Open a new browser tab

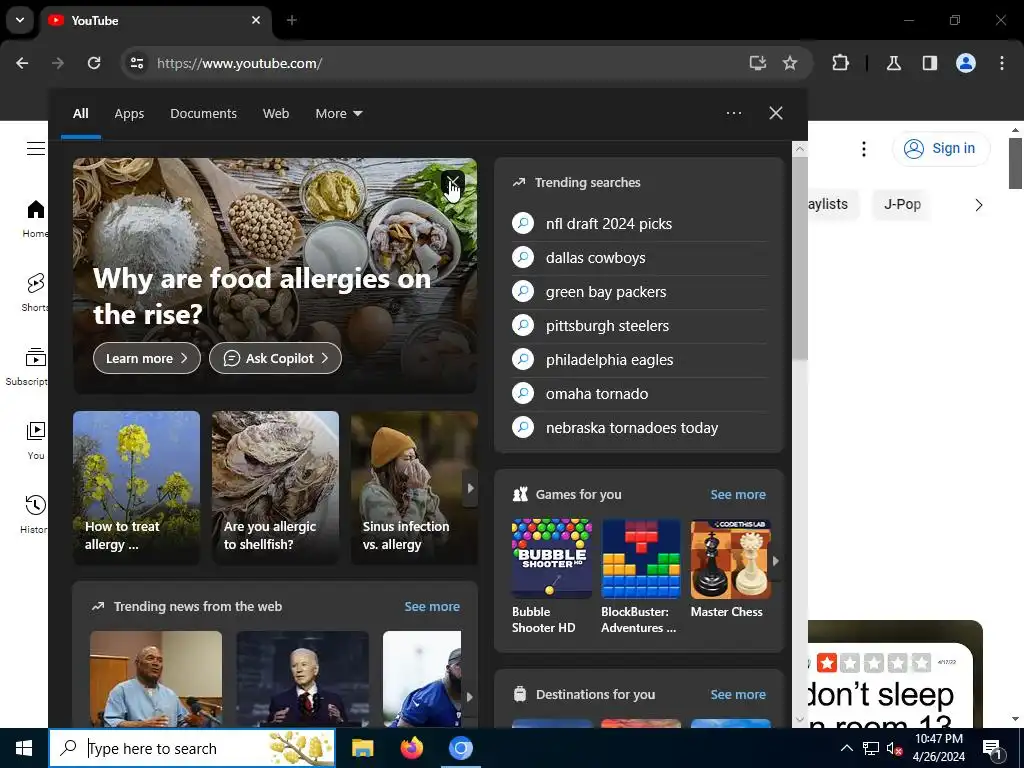click(292, 20)
